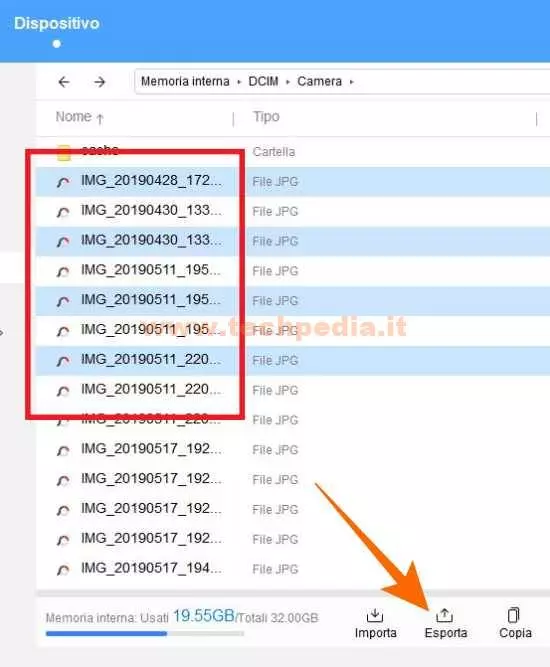Select the first IMG_20190430_133 file row

pyautogui.click(x=293, y=211)
